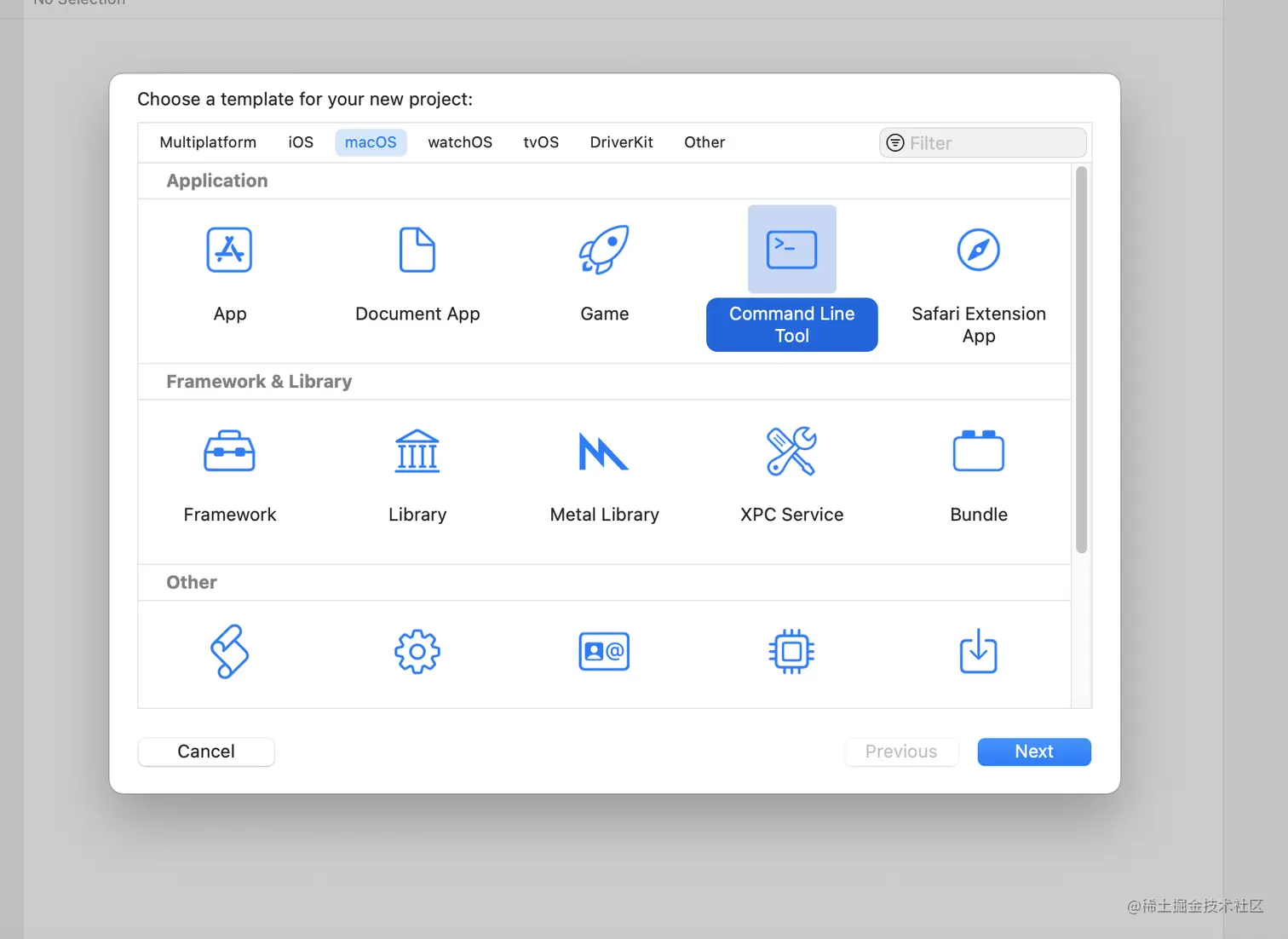Click the "Application" section header
1288x939 pixels.
point(217,181)
